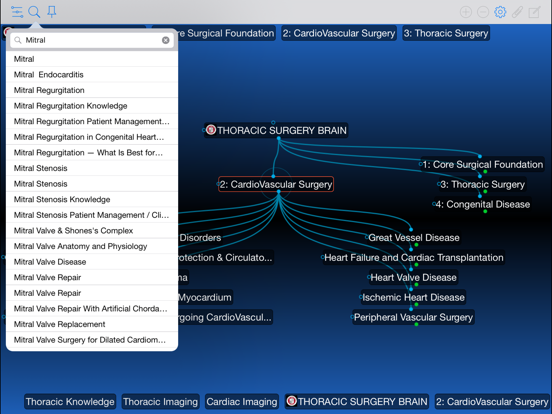Click the remove thought minus icon
Viewport: 552px width, 414px height.
(x=483, y=12)
